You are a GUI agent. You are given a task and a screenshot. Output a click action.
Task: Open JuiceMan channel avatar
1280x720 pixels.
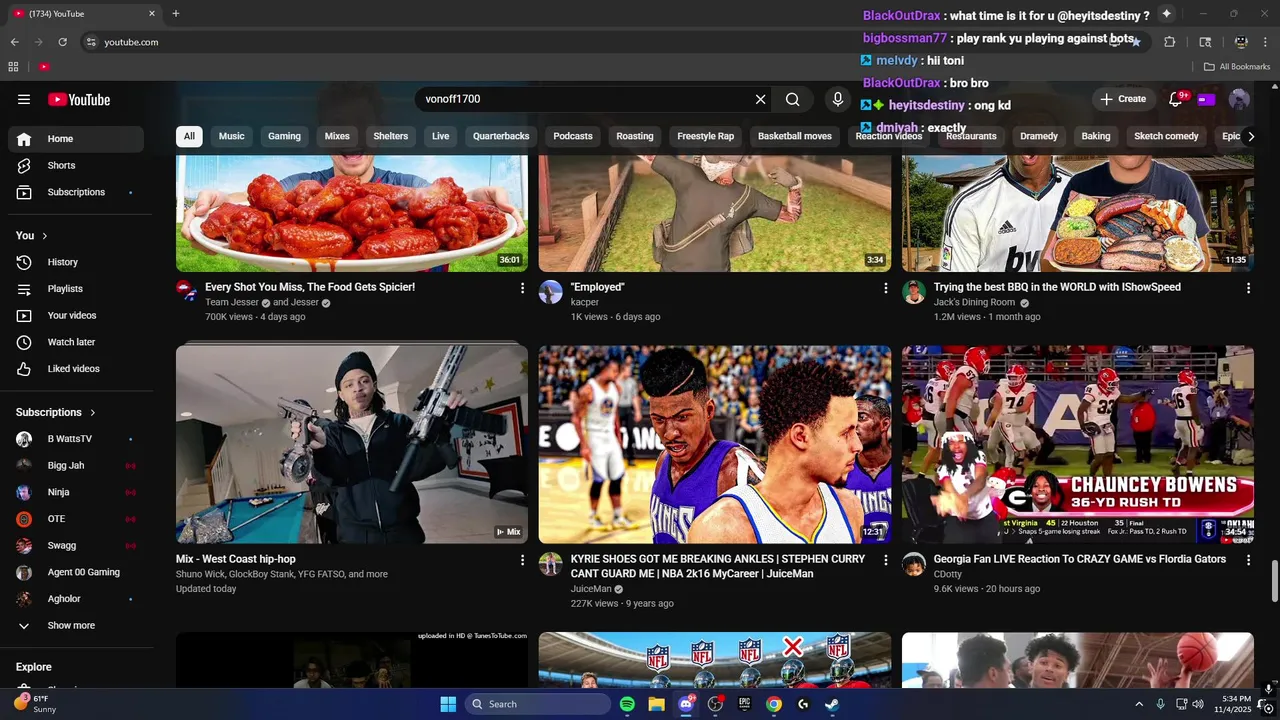click(x=551, y=564)
